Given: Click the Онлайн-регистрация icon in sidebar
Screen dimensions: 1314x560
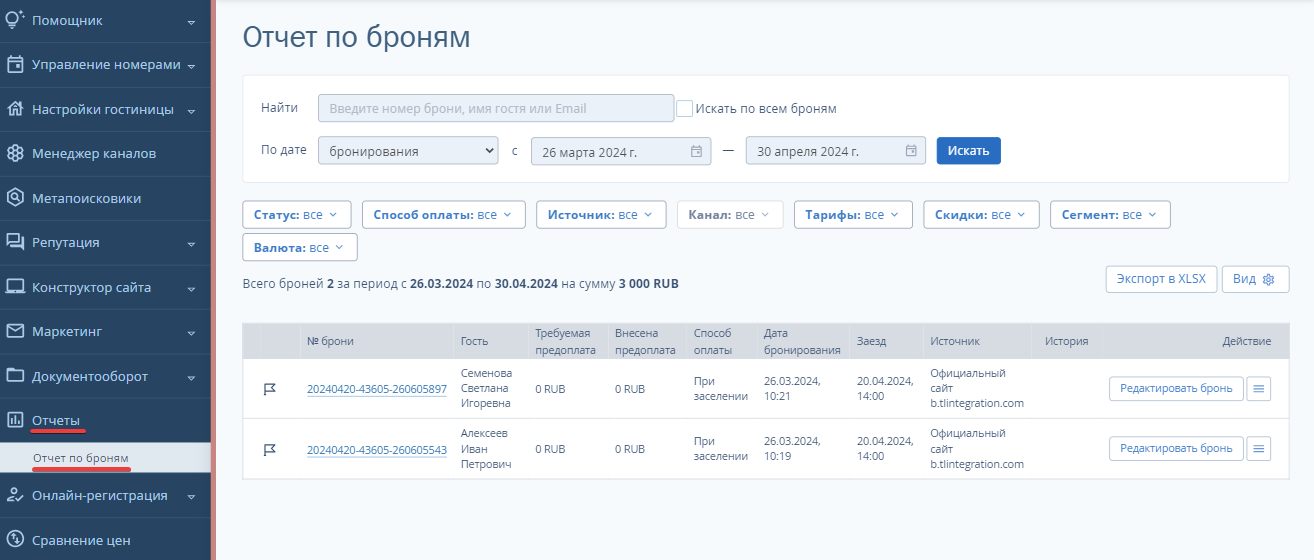Looking at the screenshot, I should coord(15,495).
